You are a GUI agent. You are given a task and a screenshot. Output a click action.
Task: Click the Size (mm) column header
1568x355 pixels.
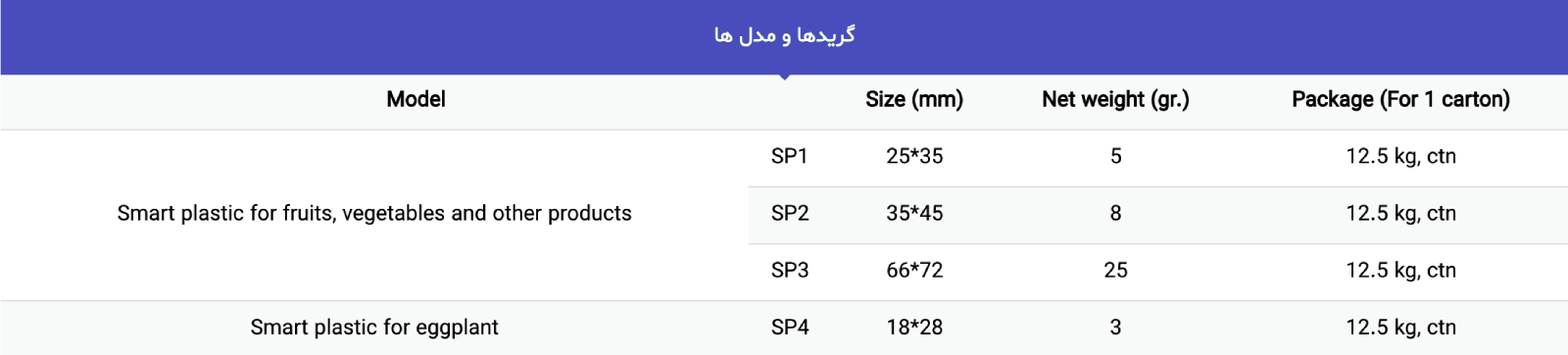point(914,99)
